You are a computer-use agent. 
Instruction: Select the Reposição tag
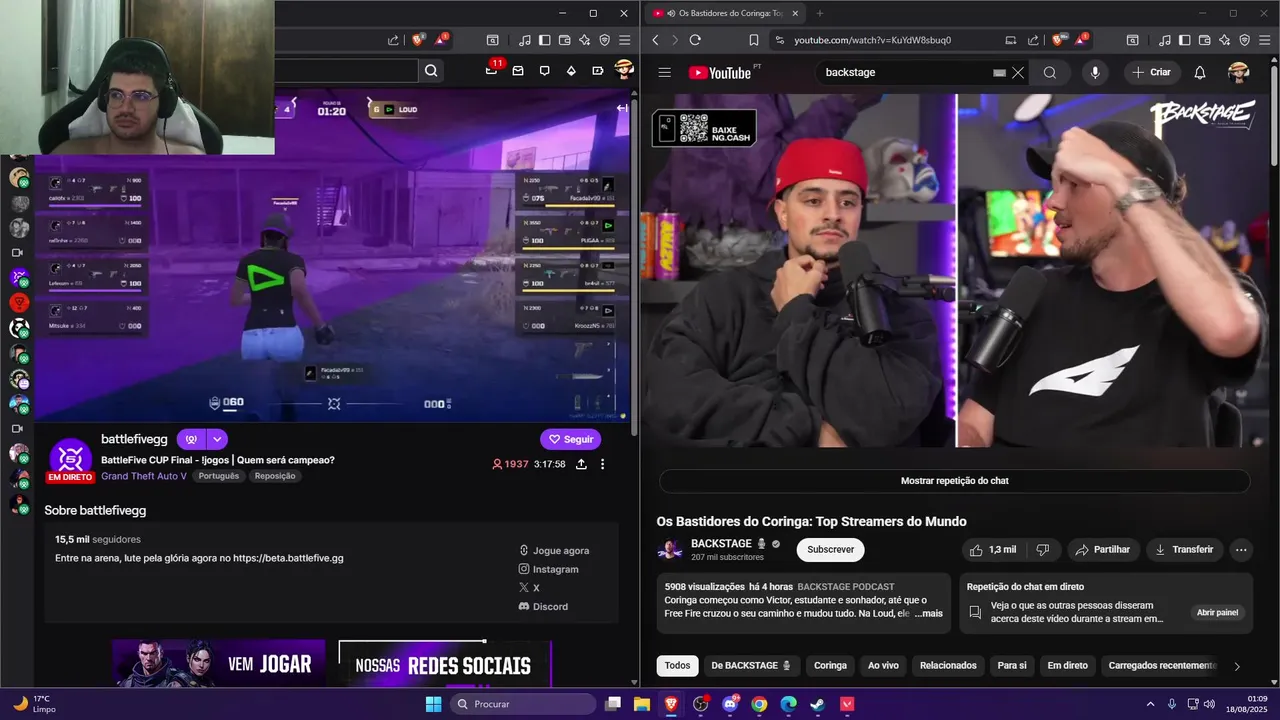pyautogui.click(x=275, y=476)
